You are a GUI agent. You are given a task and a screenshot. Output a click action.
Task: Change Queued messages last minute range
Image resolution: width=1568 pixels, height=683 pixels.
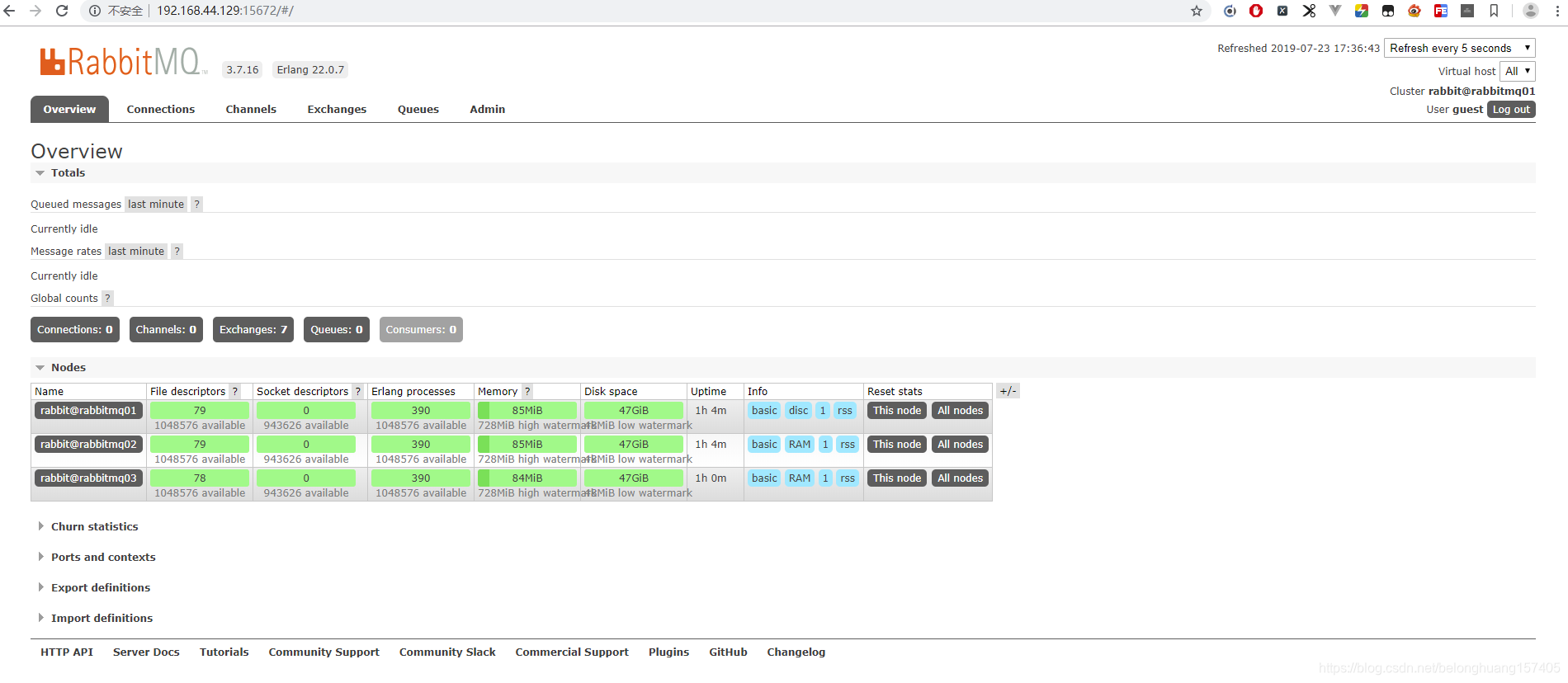[x=156, y=205]
